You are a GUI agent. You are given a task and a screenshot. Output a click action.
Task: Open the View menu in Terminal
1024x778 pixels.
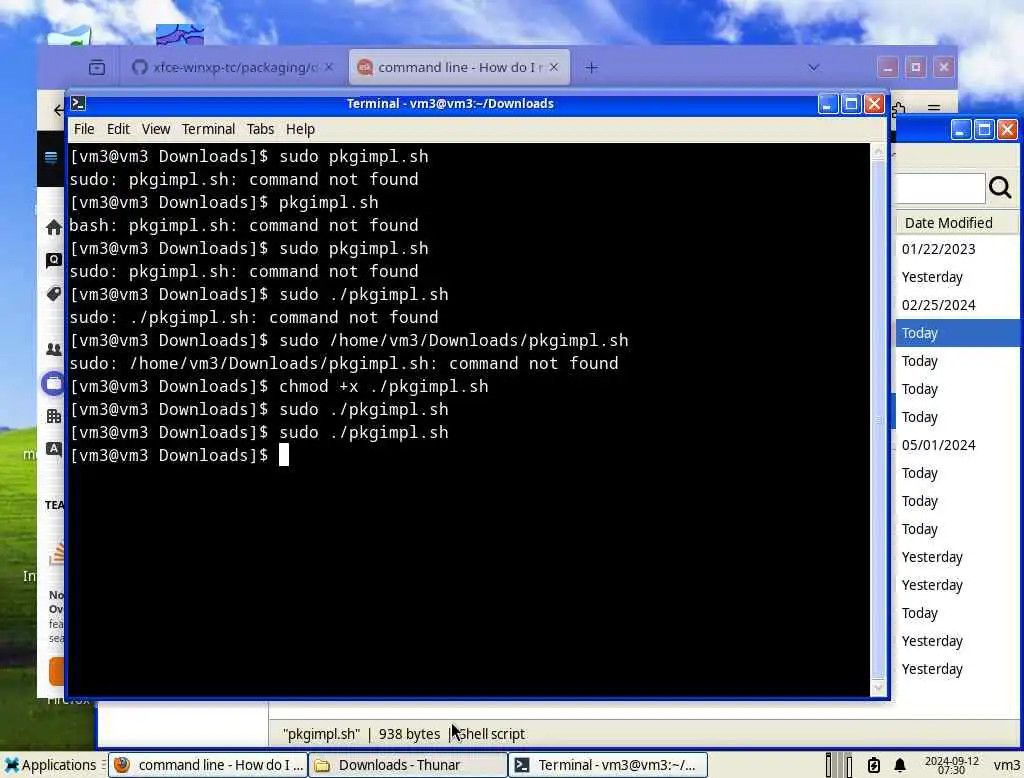point(155,129)
